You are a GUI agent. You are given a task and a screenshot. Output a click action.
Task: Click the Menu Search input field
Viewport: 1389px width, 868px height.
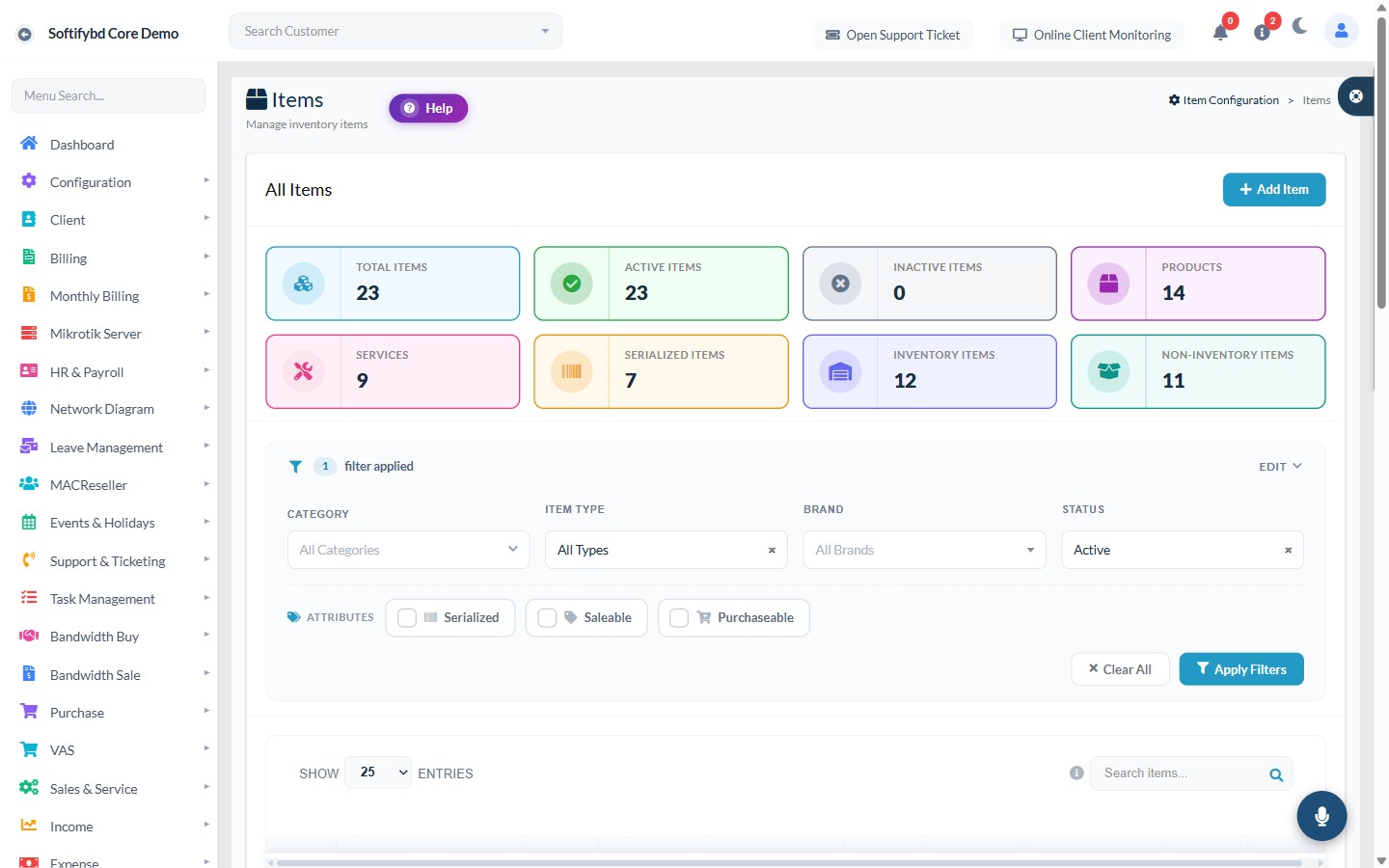click(108, 95)
